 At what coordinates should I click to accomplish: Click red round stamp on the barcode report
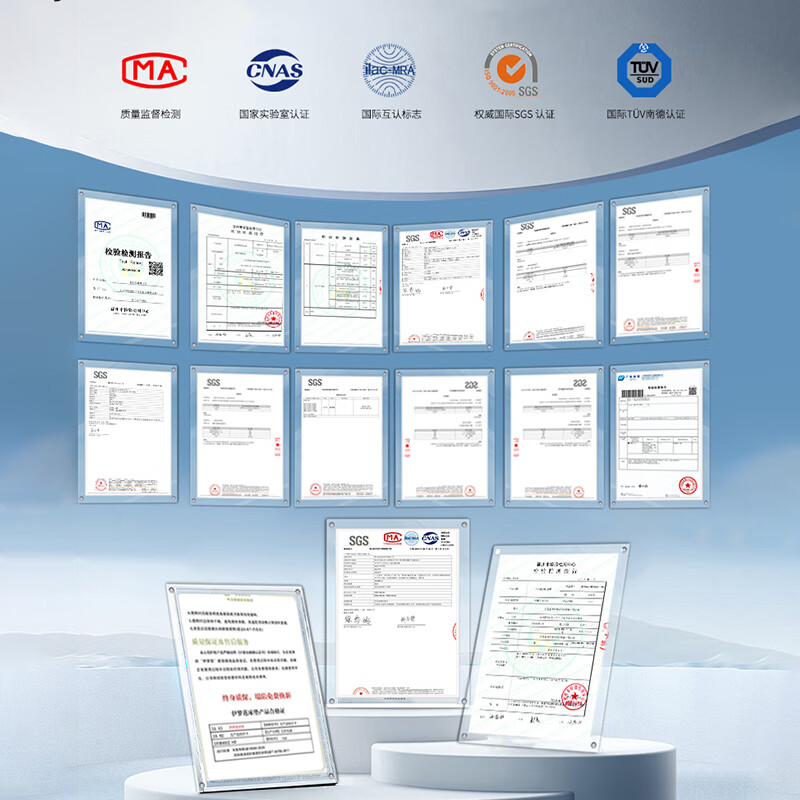click(687, 485)
